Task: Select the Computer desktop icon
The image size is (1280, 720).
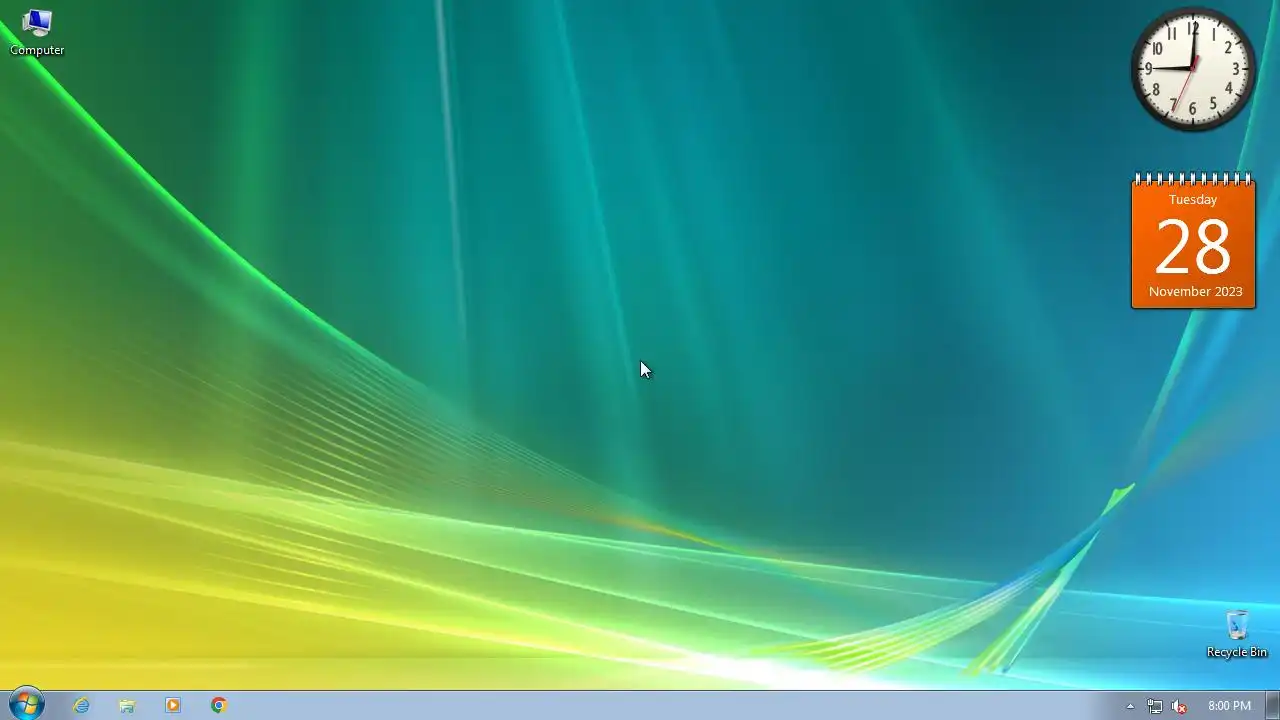Action: point(37,32)
